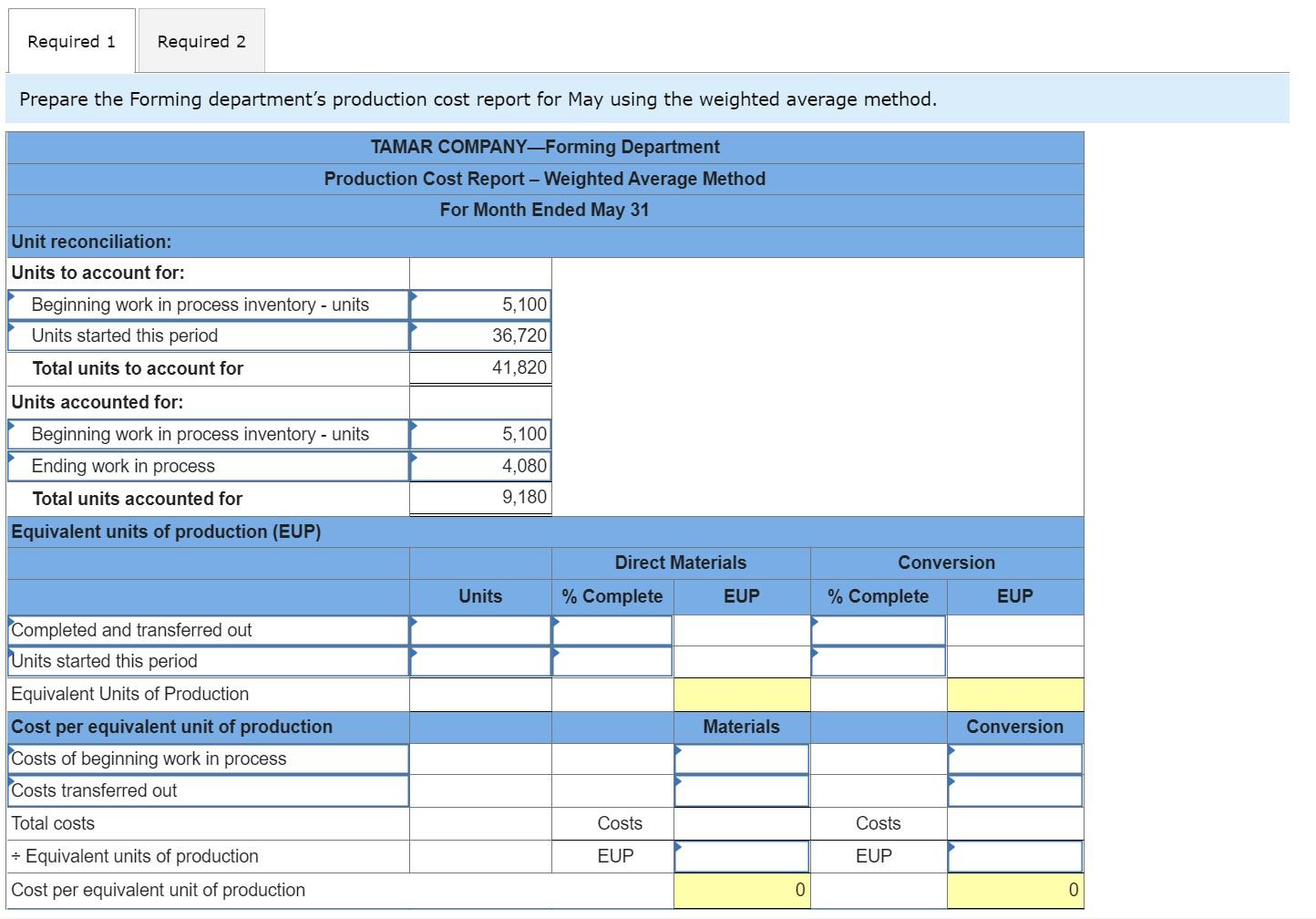Select the 5,100 beginning inventory units field under Units to account for
This screenshot has height=919, width=1316.
coord(480,305)
